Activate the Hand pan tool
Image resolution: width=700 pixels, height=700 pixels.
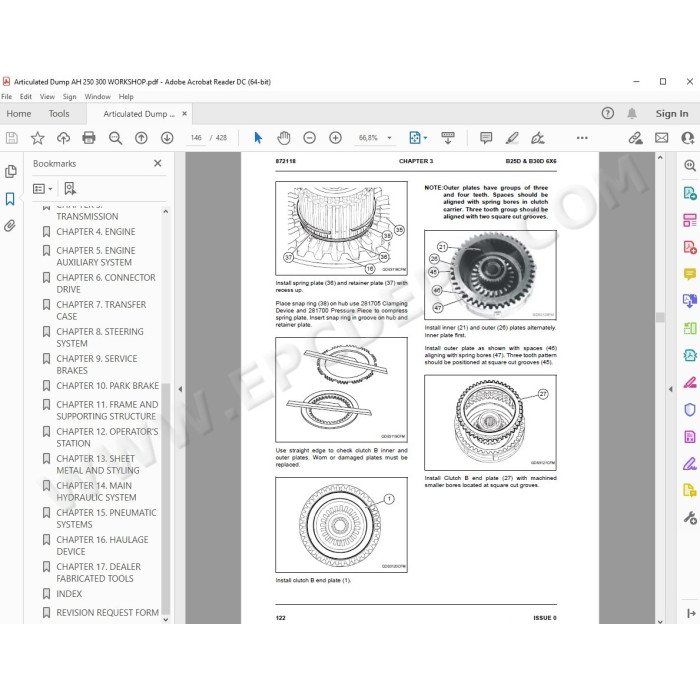pyautogui.click(x=283, y=138)
